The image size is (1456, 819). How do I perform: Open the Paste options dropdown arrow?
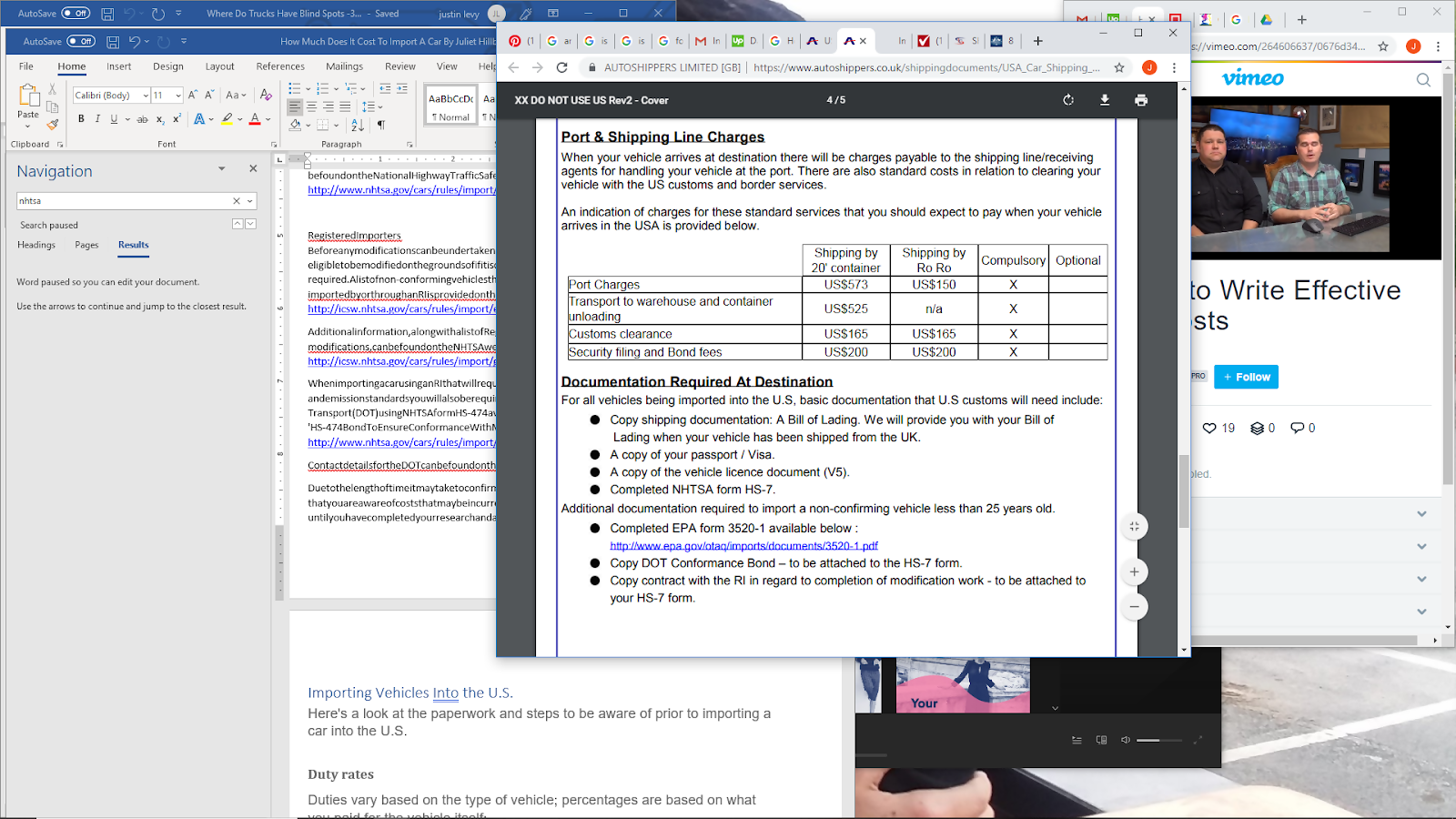(x=28, y=126)
